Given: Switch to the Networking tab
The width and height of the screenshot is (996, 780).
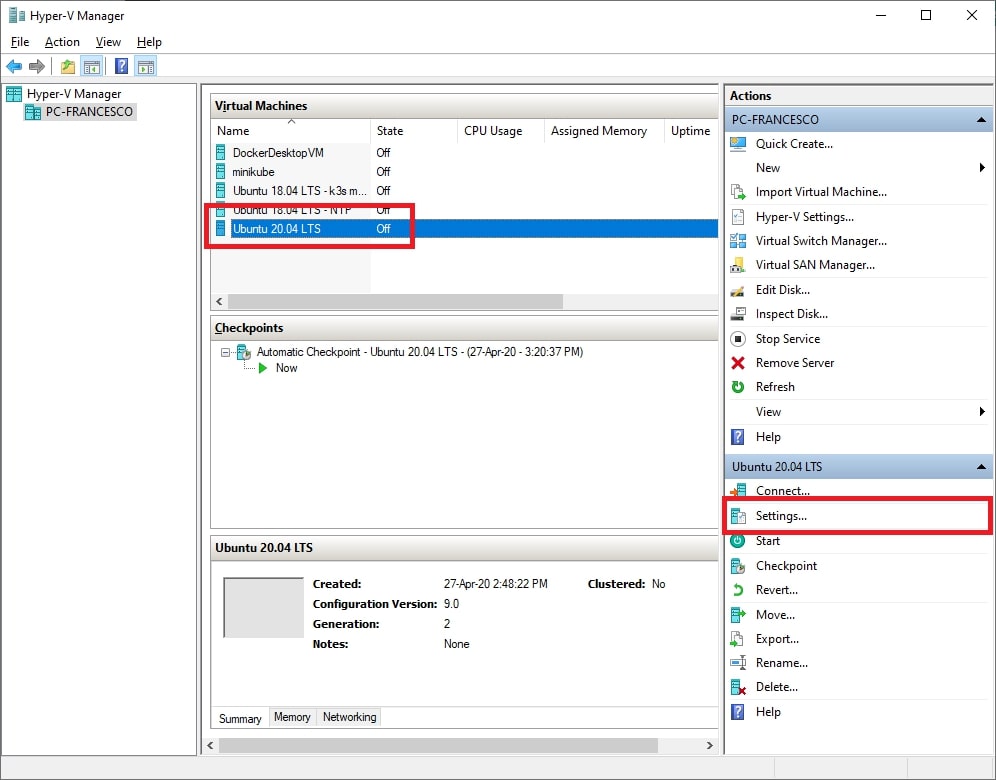Looking at the screenshot, I should [349, 717].
